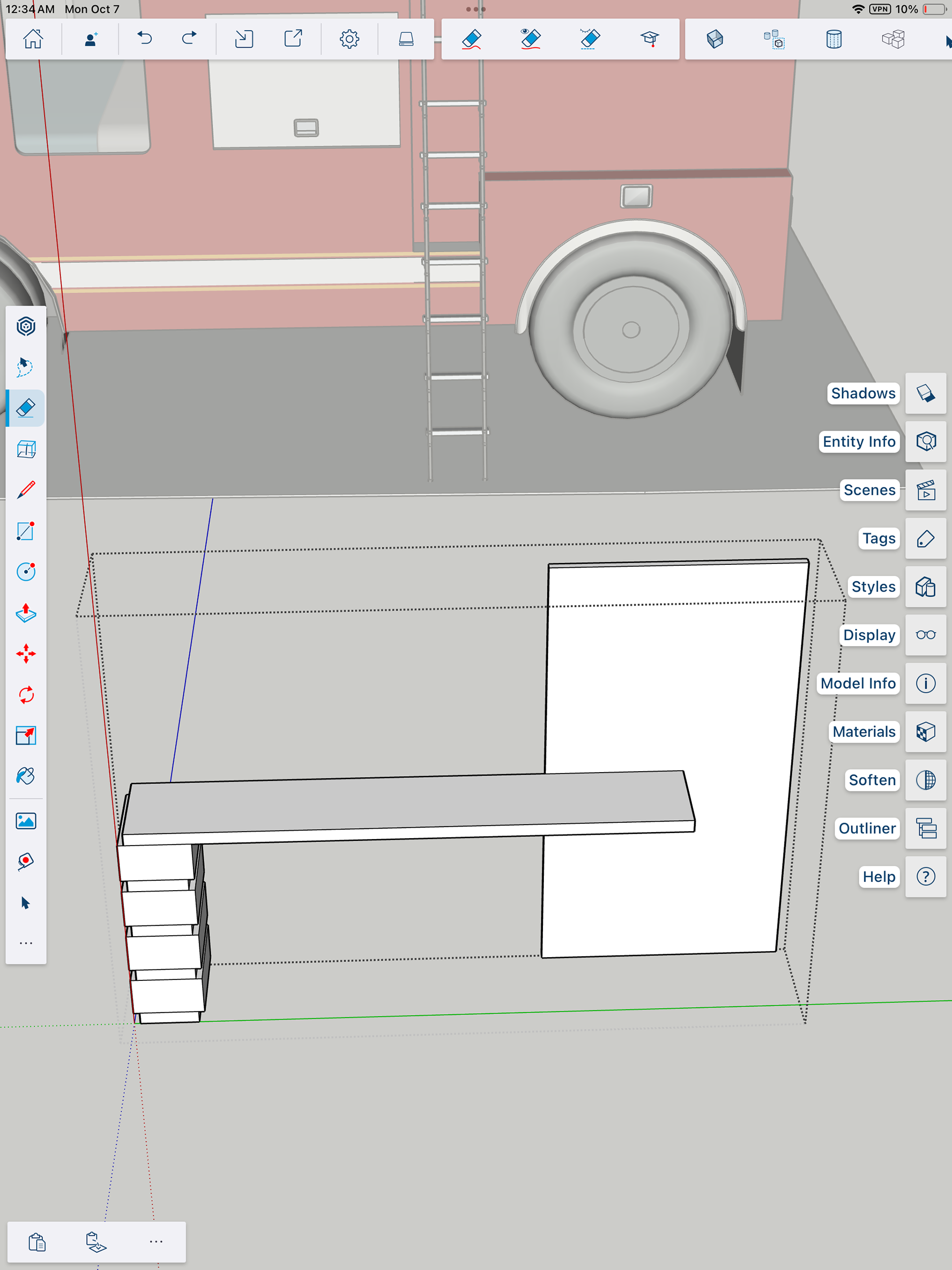The image size is (952, 1270).
Task: Select the Eraser tool in left toolbar
Action: (x=26, y=408)
